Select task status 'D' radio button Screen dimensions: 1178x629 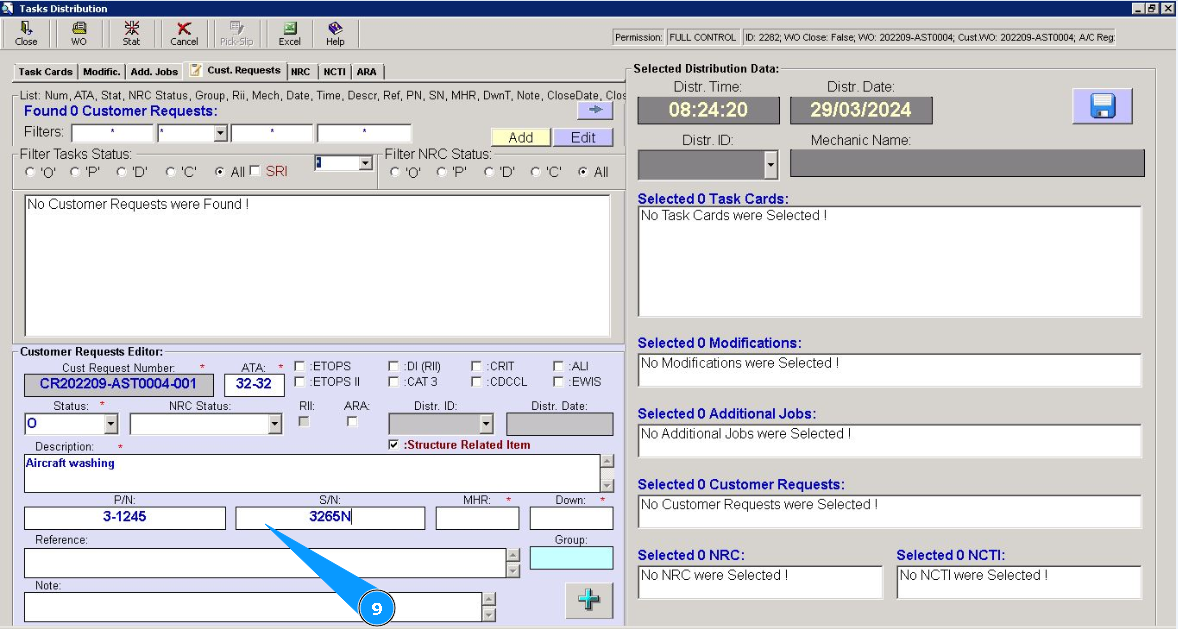(122, 172)
